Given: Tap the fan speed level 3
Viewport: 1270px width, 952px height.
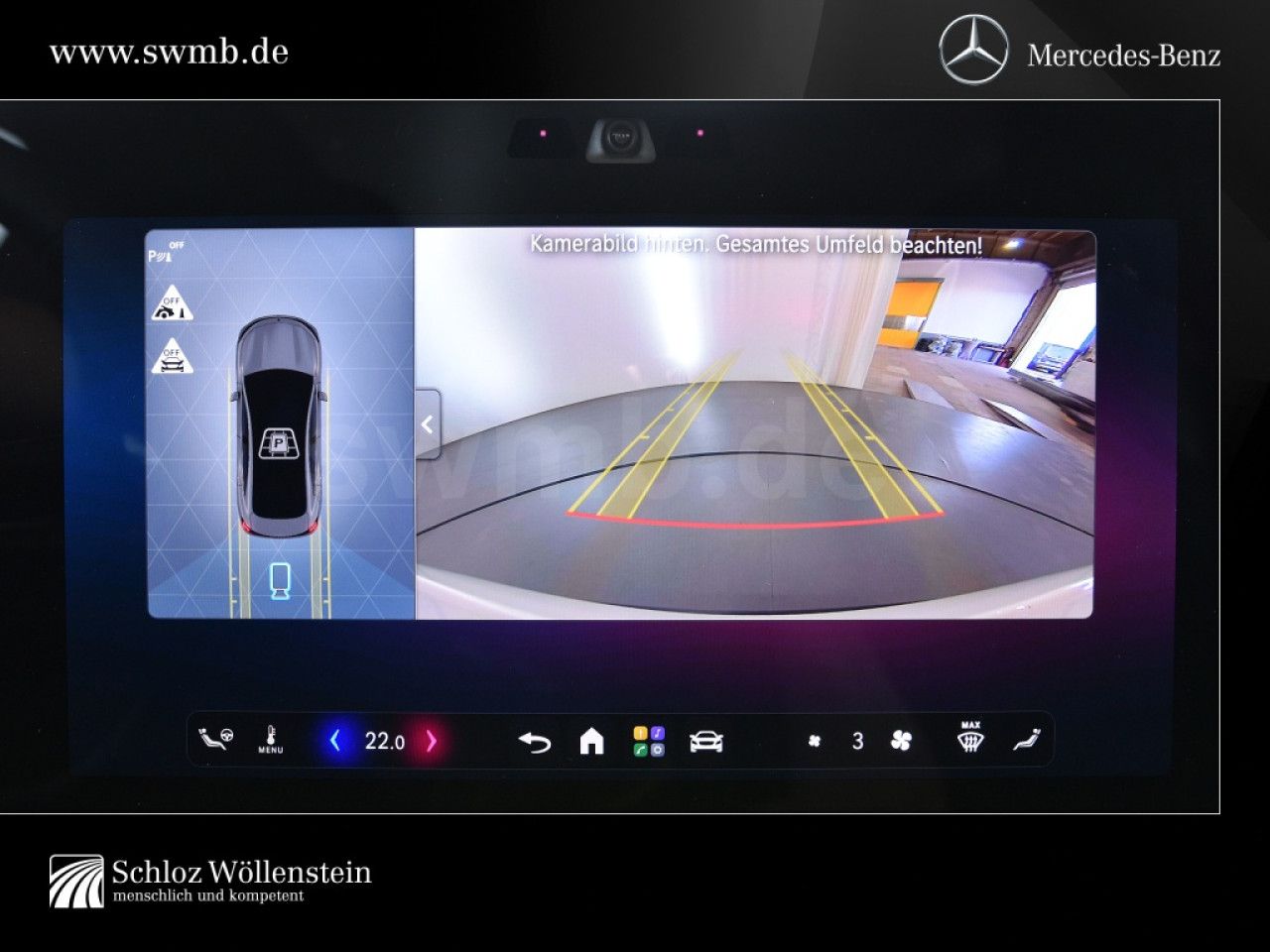Looking at the screenshot, I should coord(857,741).
